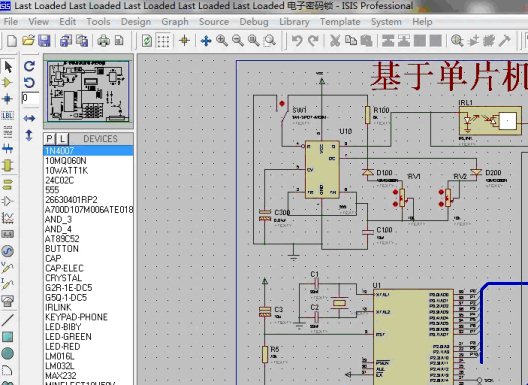Select LM016L in the devices list
This screenshot has width=528, height=385.
tap(89, 356)
